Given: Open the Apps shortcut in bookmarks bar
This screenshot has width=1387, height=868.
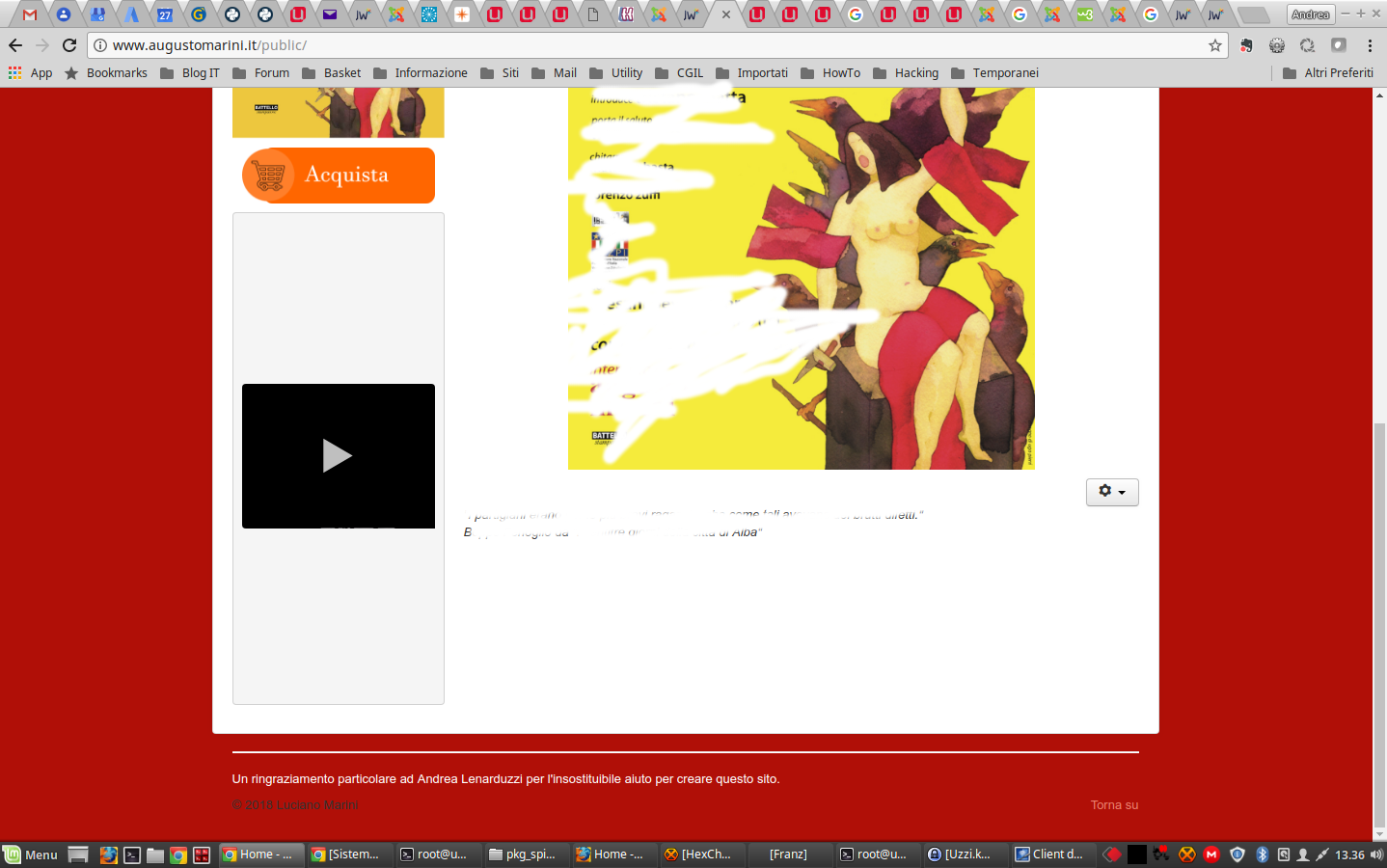Looking at the screenshot, I should pos(30,73).
